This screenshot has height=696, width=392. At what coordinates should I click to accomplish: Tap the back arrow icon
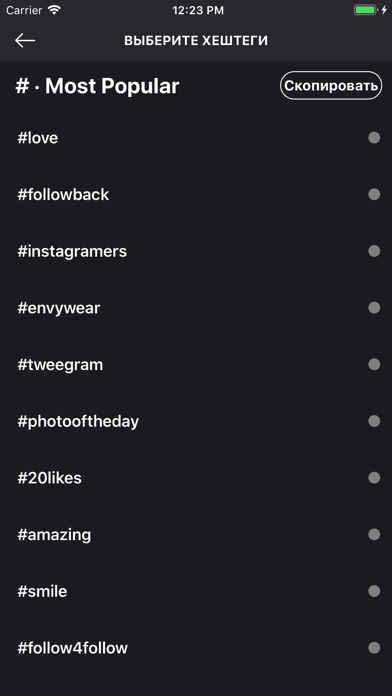(25, 40)
